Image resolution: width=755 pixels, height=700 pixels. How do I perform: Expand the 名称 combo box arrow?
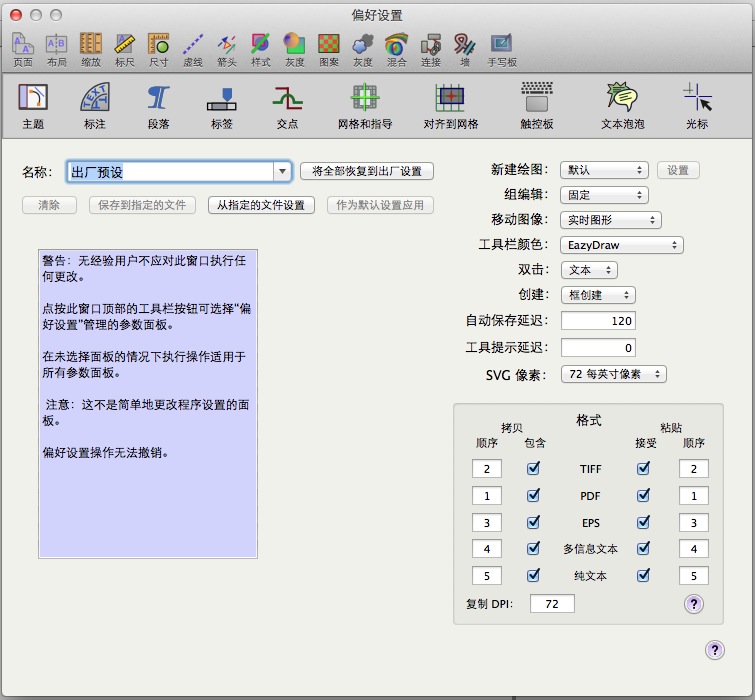coord(281,172)
